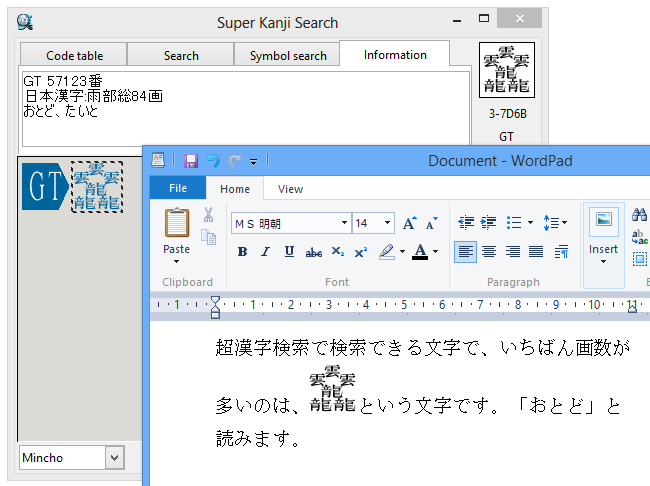The width and height of the screenshot is (650, 486).
Task: Click the Cut scissors icon
Action: pyautogui.click(x=208, y=214)
